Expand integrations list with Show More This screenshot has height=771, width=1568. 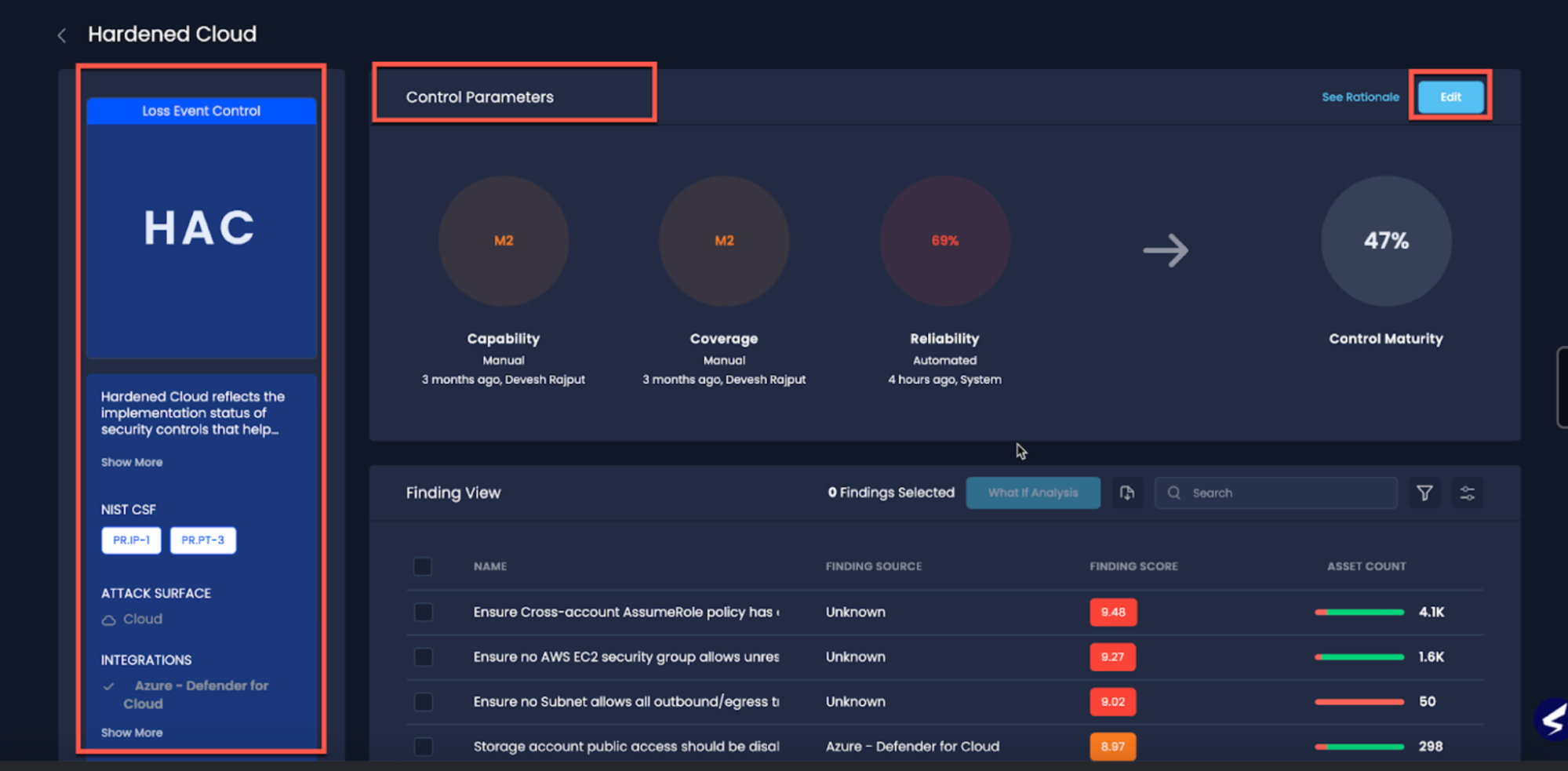coord(132,733)
